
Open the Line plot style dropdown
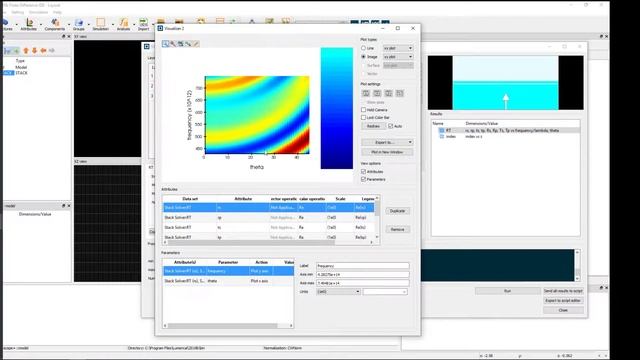point(398,48)
